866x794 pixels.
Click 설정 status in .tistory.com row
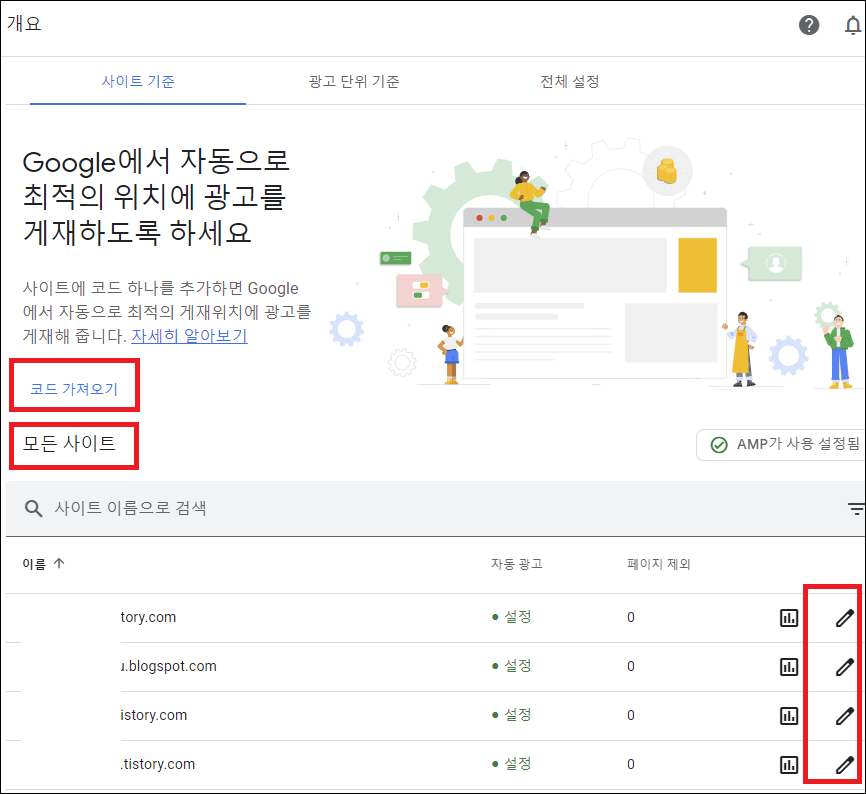coord(512,764)
